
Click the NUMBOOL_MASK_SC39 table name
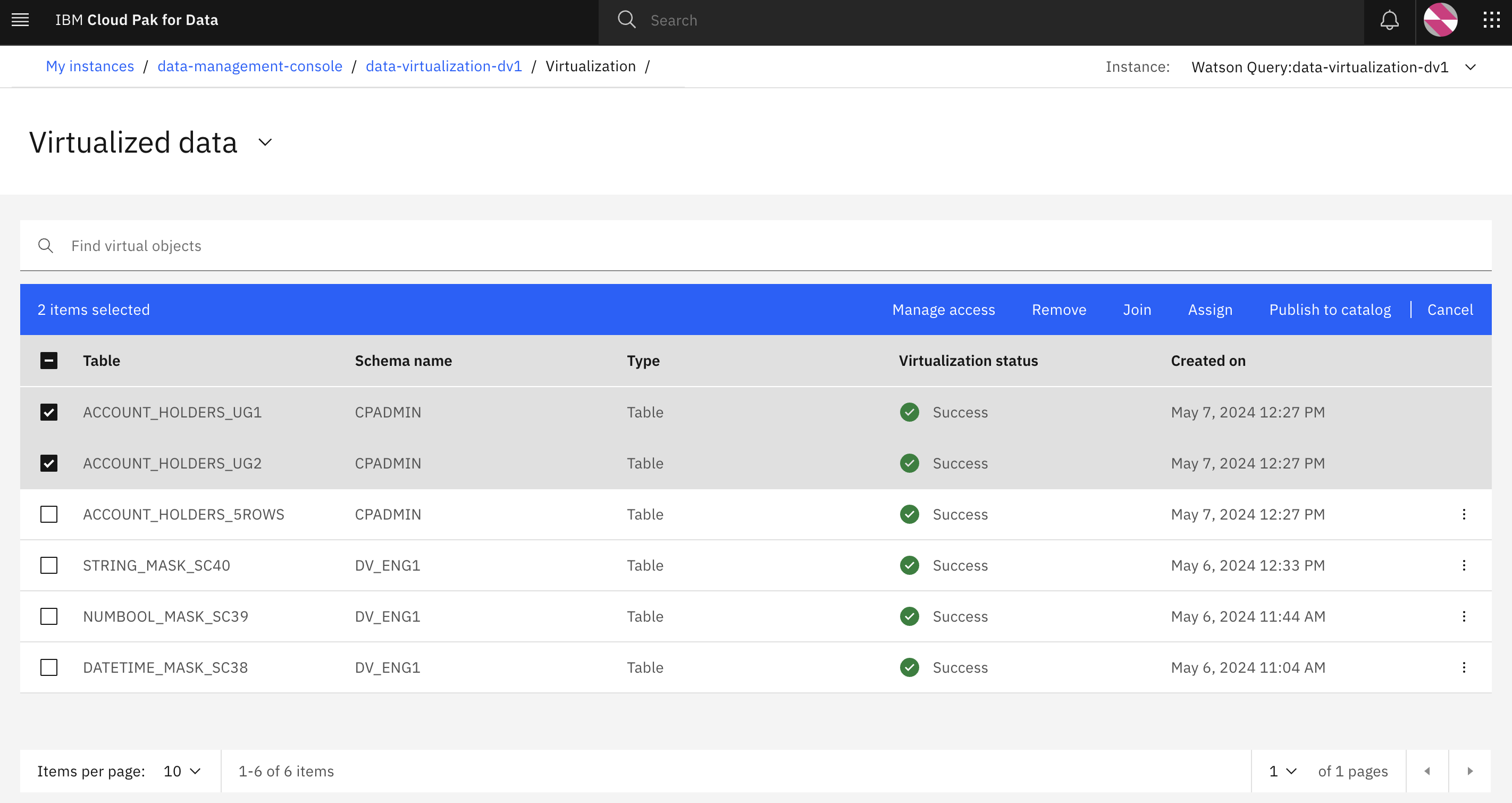[165, 616]
